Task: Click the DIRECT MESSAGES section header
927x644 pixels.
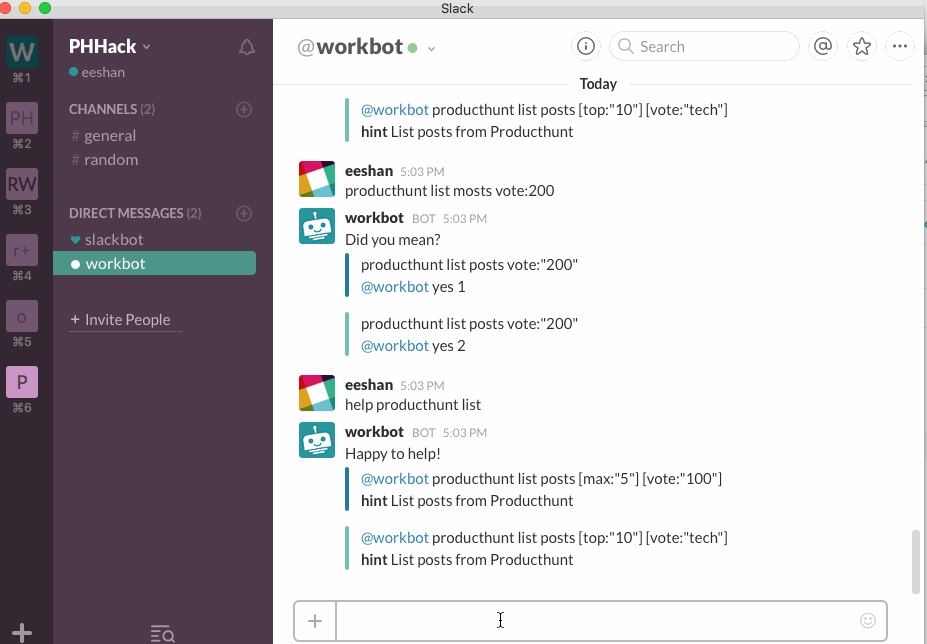Action: point(135,213)
